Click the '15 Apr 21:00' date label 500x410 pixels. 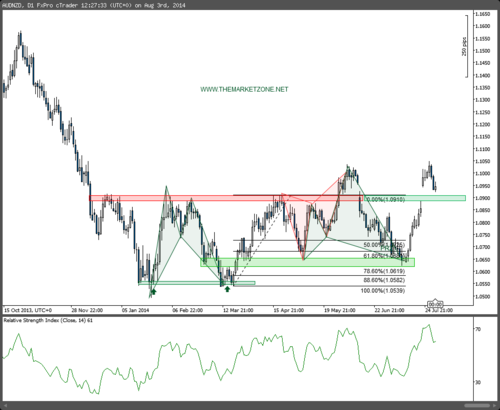289,310
